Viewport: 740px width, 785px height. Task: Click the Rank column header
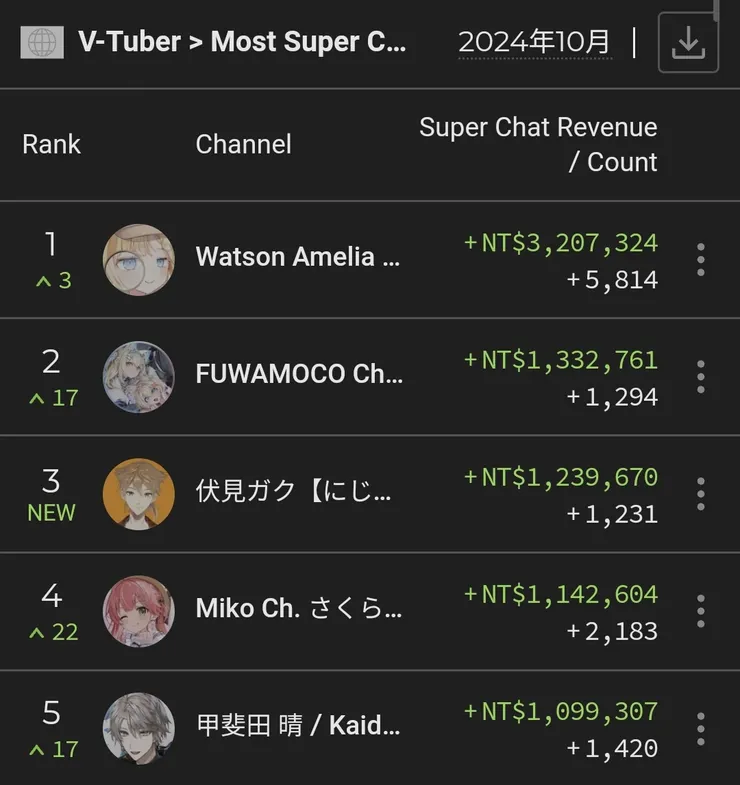pyautogui.click(x=52, y=144)
